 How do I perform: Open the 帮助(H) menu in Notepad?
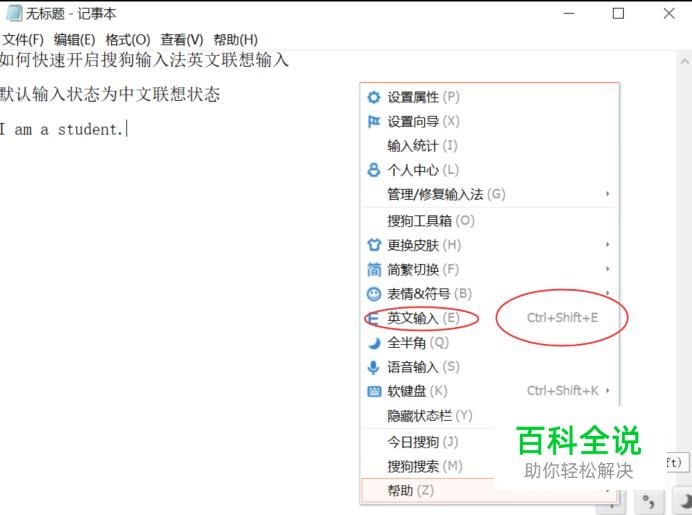(236, 40)
